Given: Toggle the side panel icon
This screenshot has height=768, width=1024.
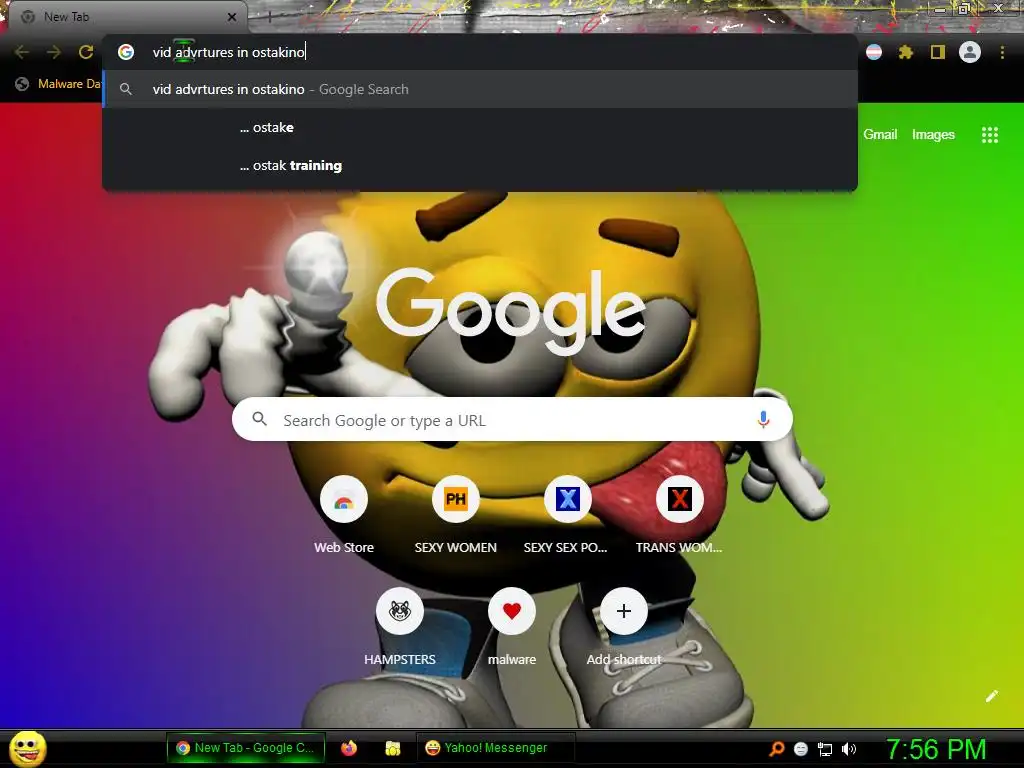Looking at the screenshot, I should [x=938, y=52].
